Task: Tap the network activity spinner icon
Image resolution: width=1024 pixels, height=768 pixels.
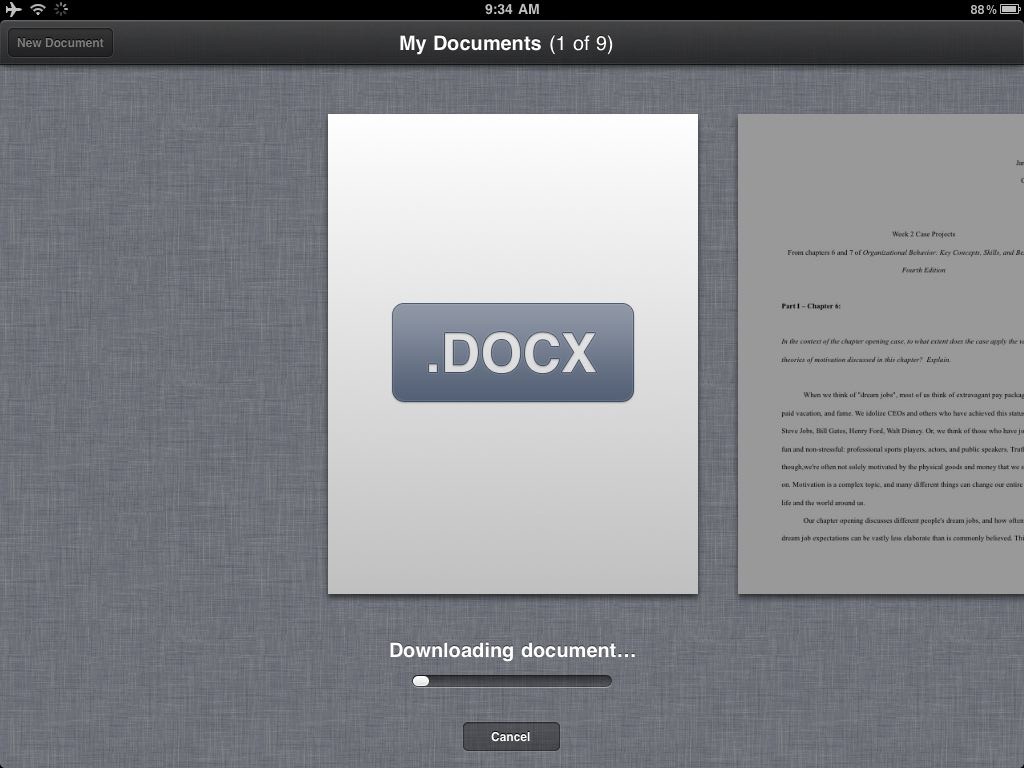Action: (61, 9)
